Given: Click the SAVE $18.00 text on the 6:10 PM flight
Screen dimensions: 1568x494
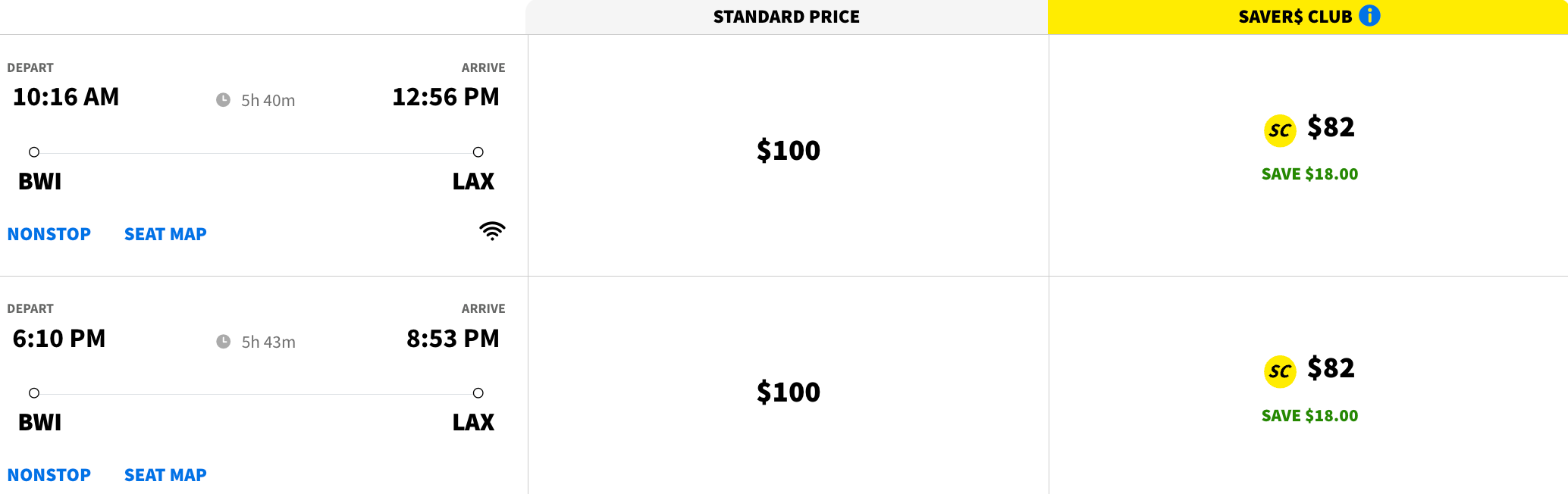Looking at the screenshot, I should click(1309, 416).
